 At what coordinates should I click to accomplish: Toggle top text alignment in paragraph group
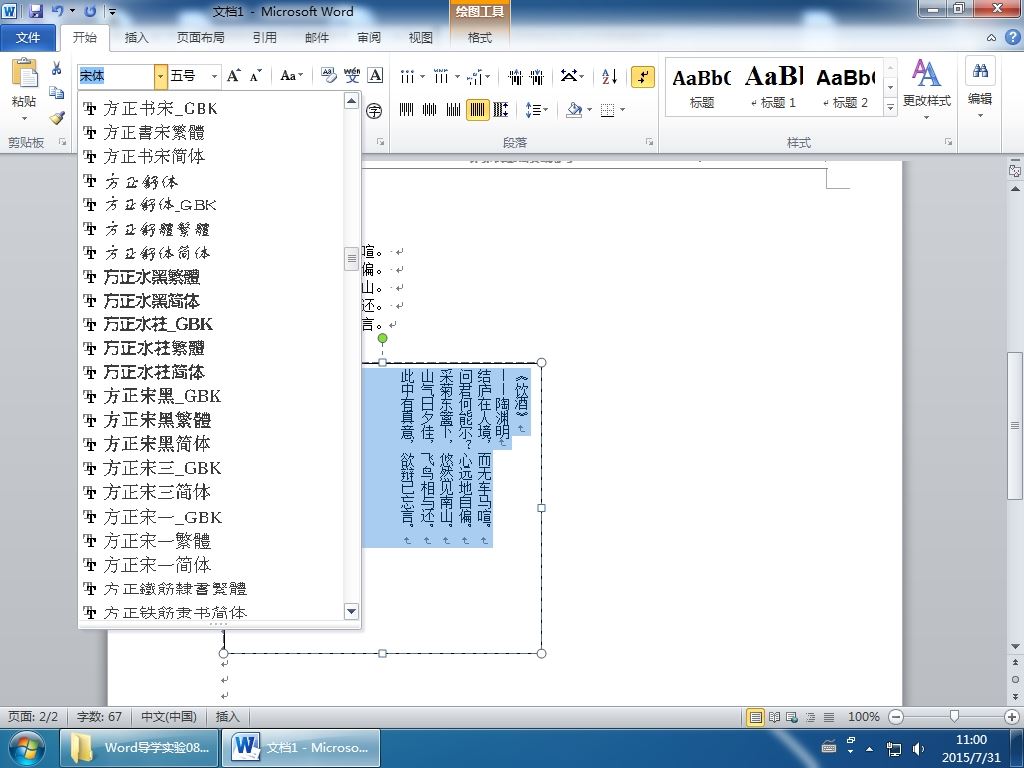tap(406, 110)
